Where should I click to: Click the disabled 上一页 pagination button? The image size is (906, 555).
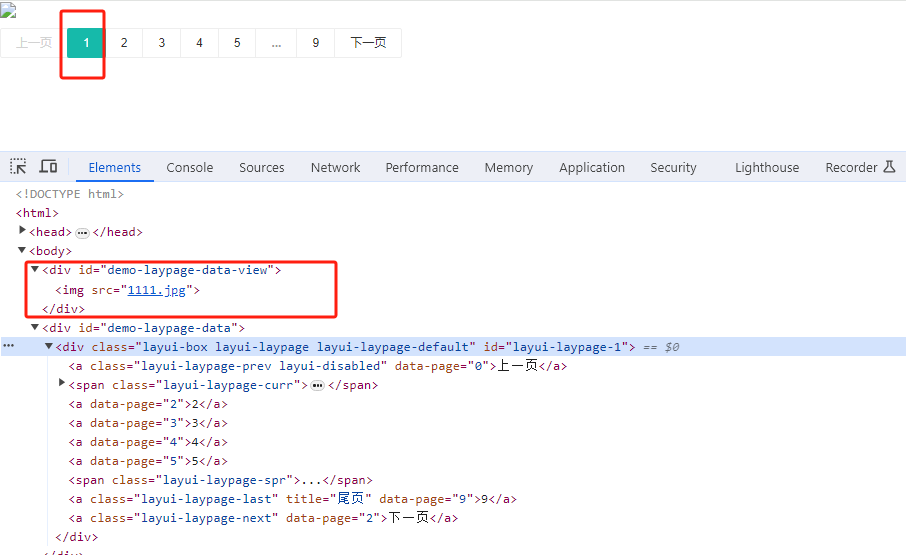pyautogui.click(x=34, y=43)
